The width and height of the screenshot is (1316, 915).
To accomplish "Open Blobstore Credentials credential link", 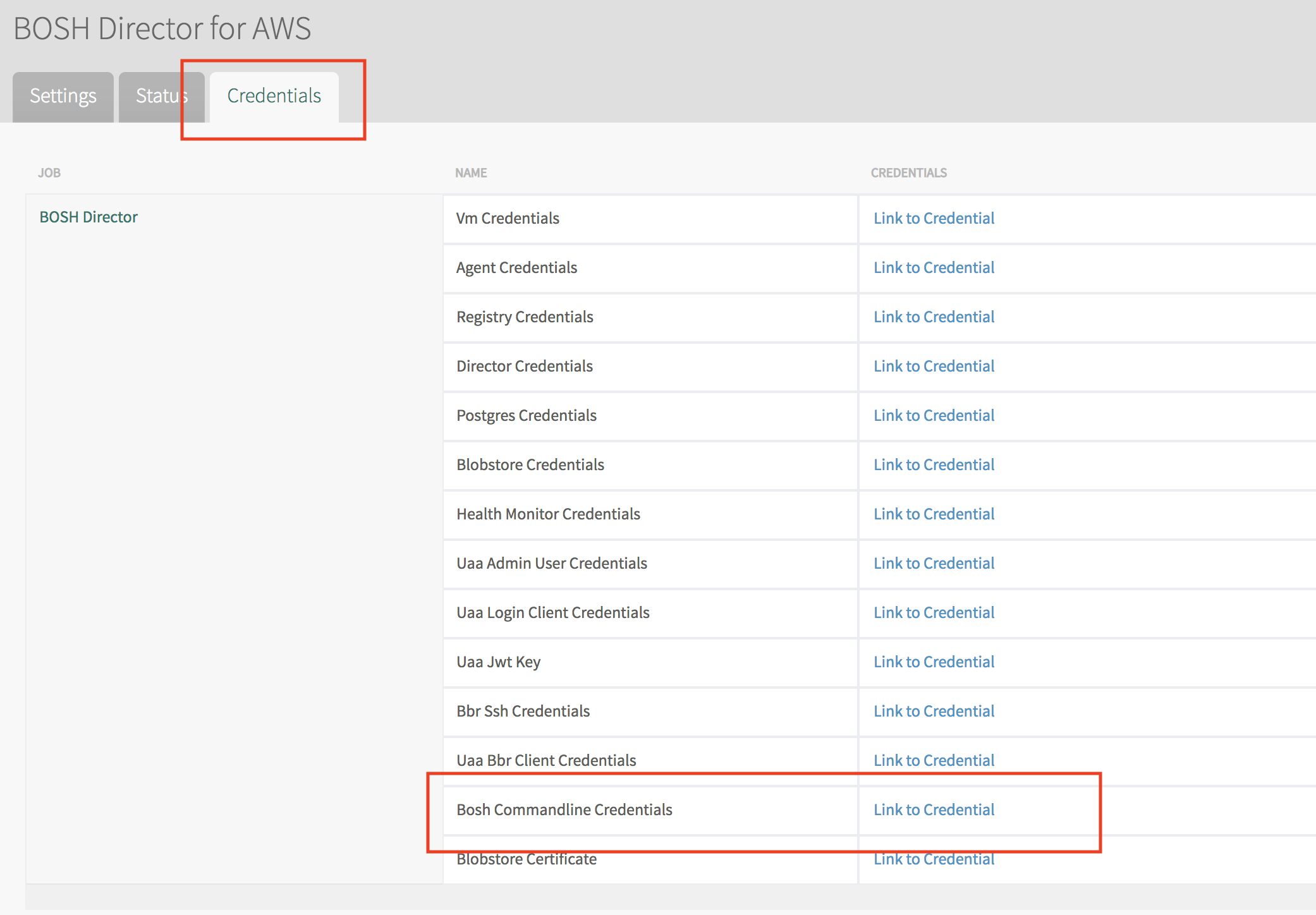I will (x=933, y=464).
